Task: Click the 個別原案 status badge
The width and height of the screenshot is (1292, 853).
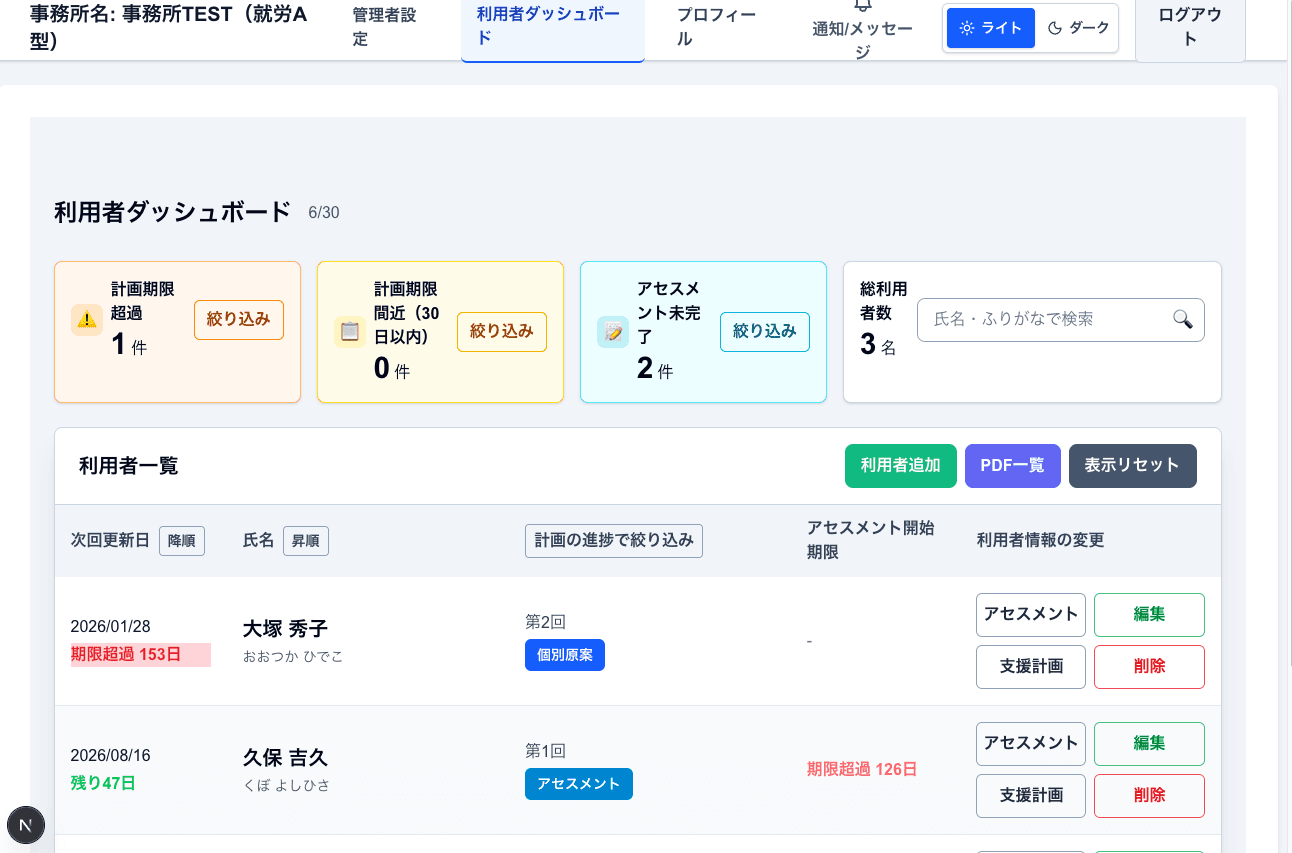Action: click(x=565, y=655)
